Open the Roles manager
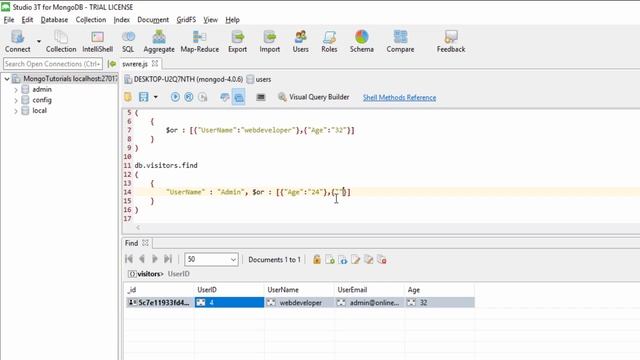The image size is (640, 360). pos(329,41)
